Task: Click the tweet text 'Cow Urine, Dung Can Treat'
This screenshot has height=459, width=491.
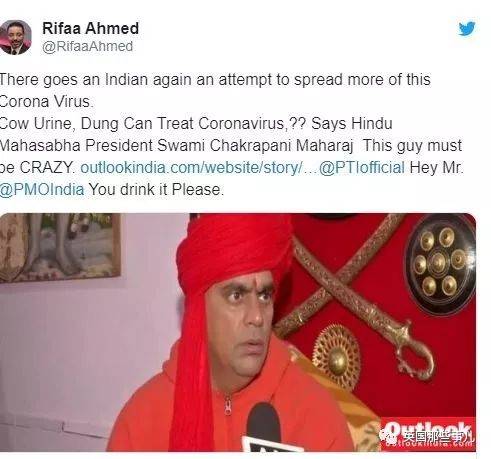Action: click(97, 124)
